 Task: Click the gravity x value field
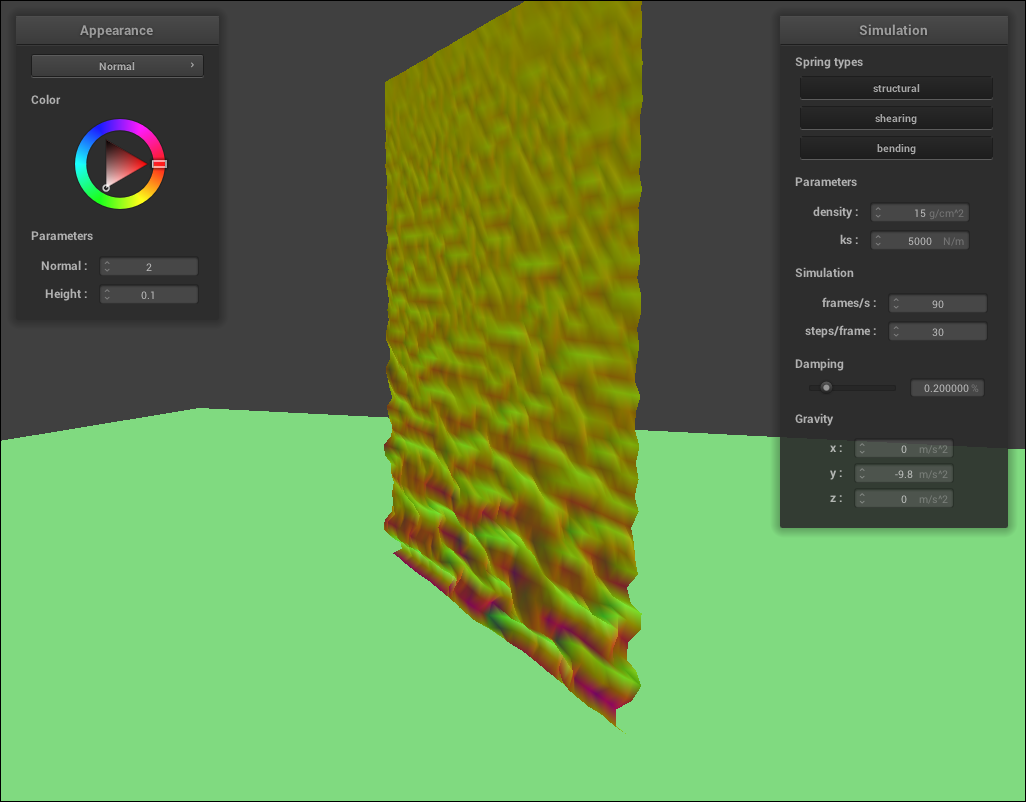903,450
